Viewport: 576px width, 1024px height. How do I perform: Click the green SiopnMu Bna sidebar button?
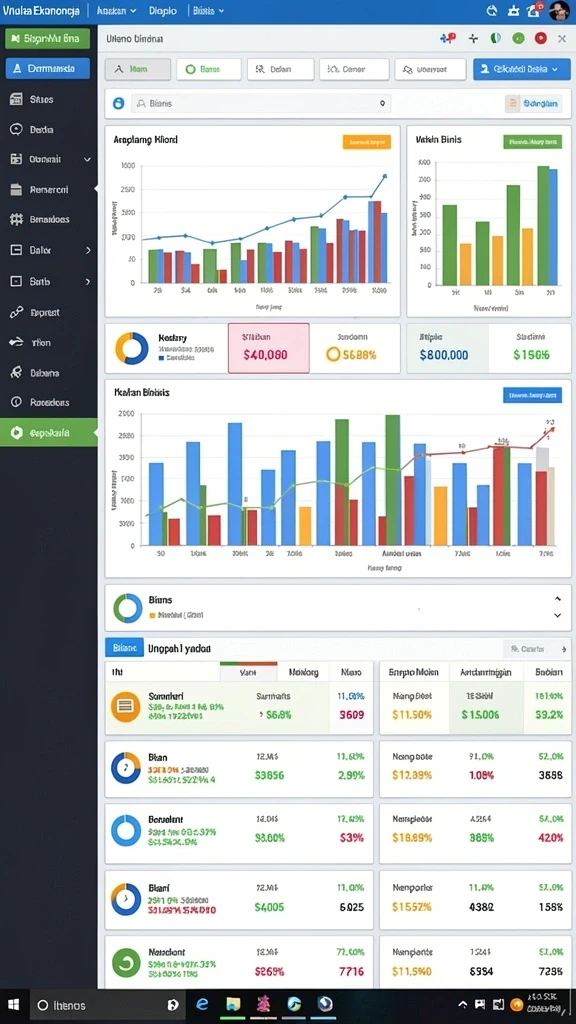click(48, 39)
